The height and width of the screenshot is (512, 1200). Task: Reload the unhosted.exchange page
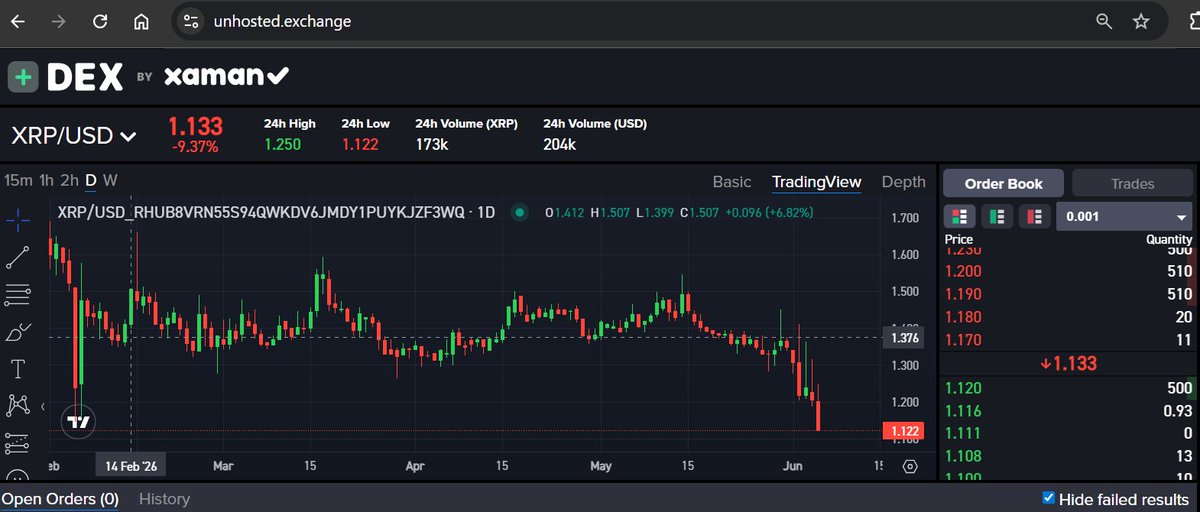[100, 21]
